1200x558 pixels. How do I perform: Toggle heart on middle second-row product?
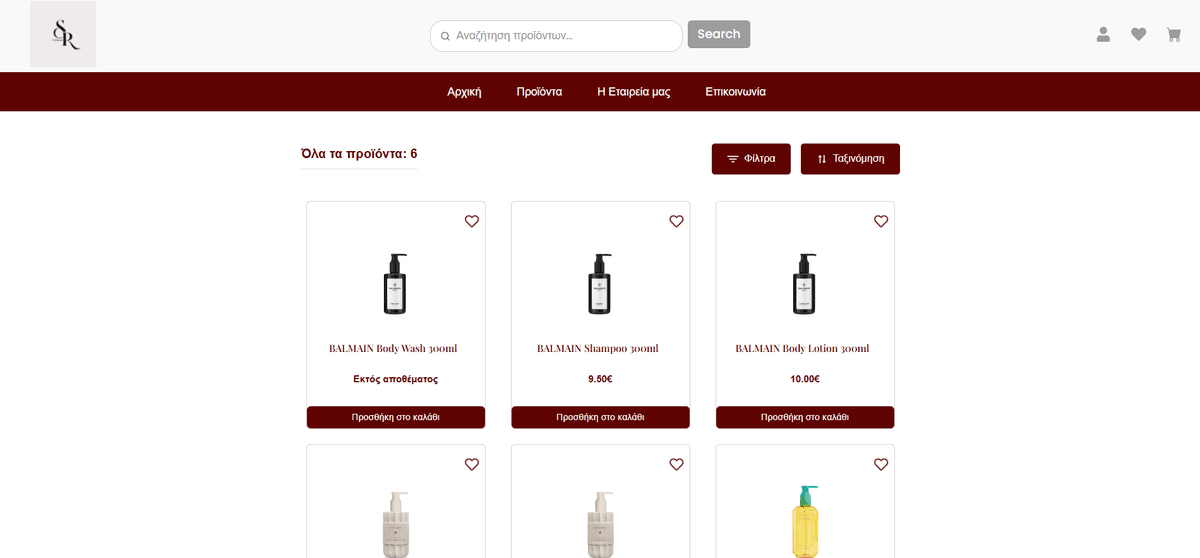tap(676, 464)
